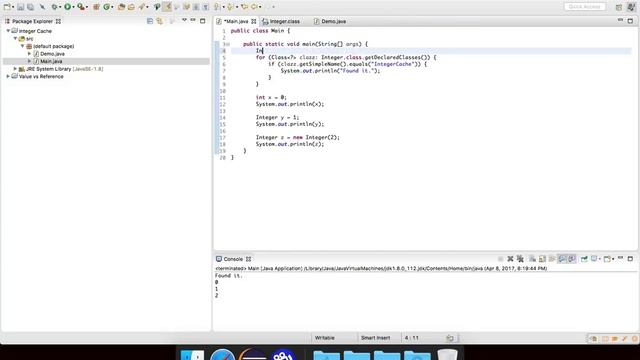Toggle Show Console on Standard Out

562,259
